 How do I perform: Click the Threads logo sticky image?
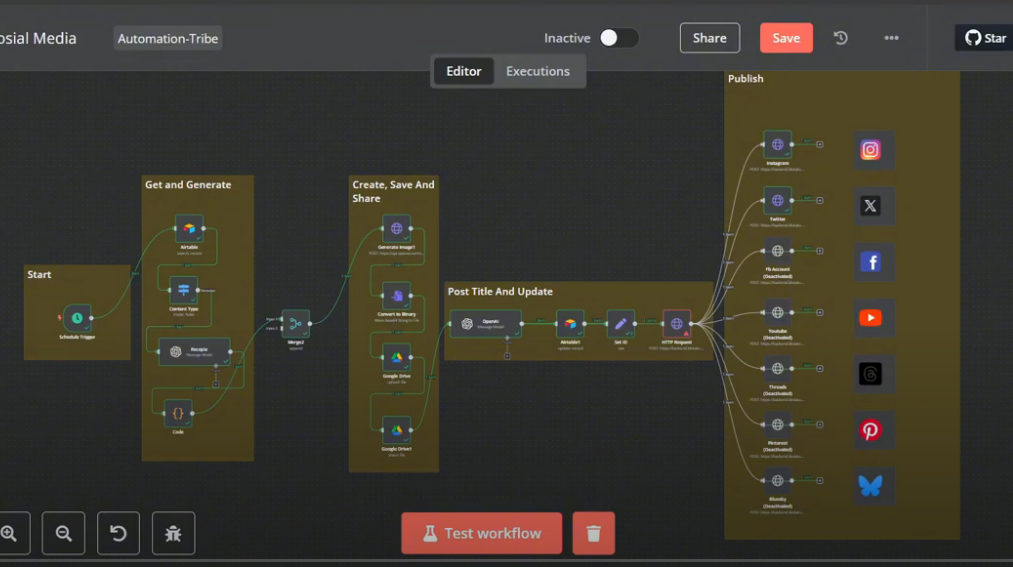tap(870, 374)
